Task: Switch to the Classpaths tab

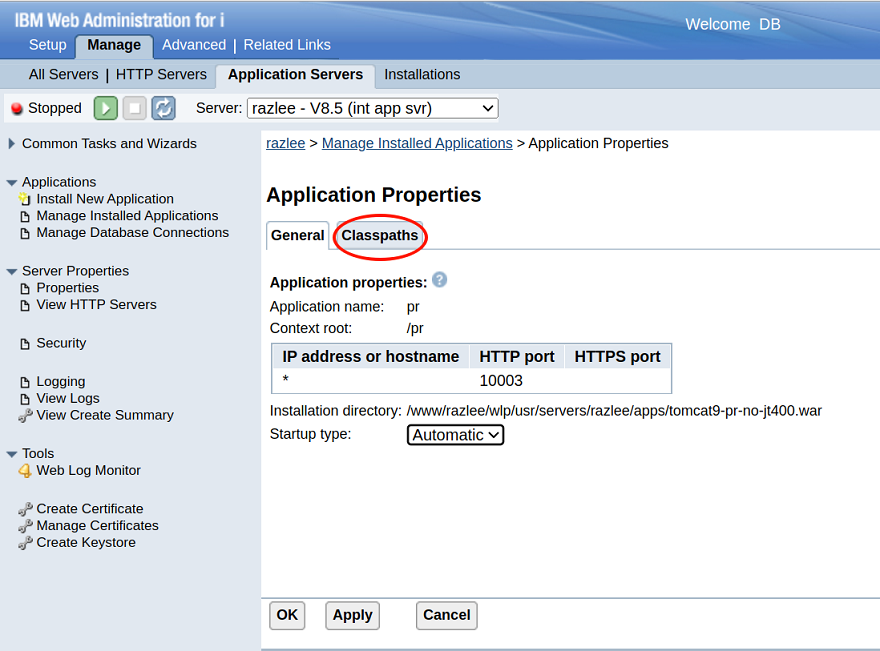Action: (380, 236)
